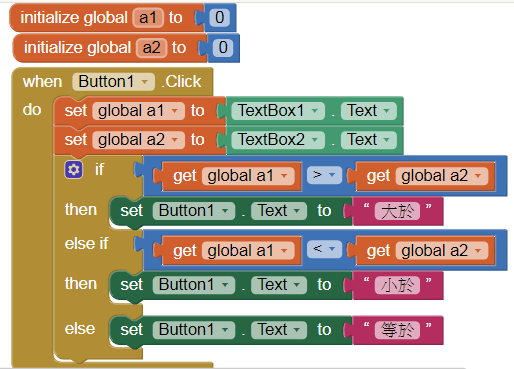This screenshot has width=514, height=369.
Task: Open the global a1 dropdown in the if condition
Action: tap(248, 176)
